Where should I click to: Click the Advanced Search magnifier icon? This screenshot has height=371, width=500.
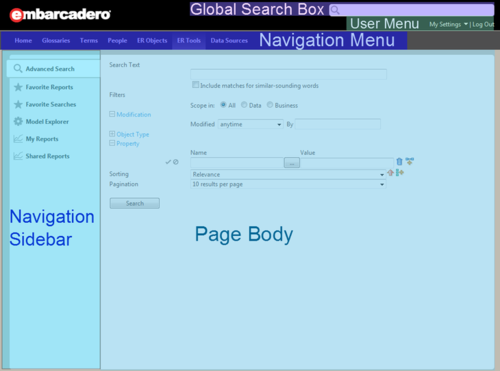coord(18,68)
